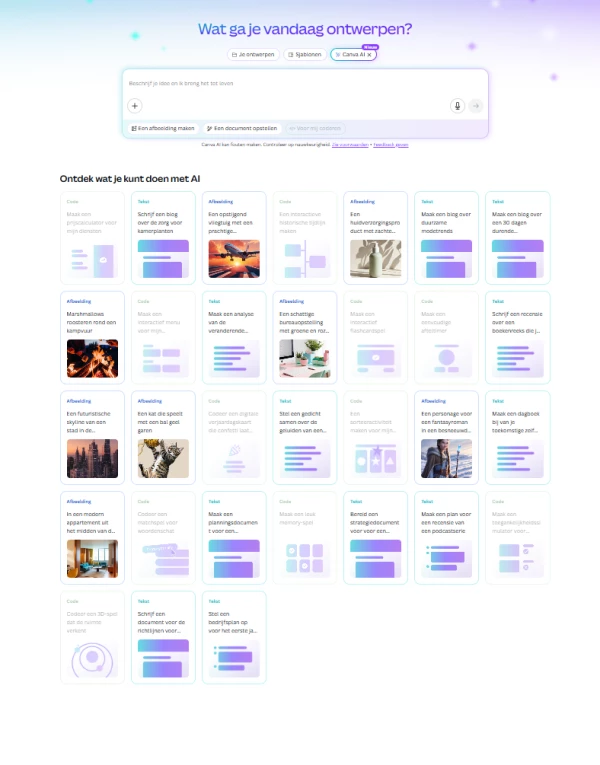Click the close X on Canva AI tab
Viewport: 600px width, 765px height.
pyautogui.click(x=369, y=55)
